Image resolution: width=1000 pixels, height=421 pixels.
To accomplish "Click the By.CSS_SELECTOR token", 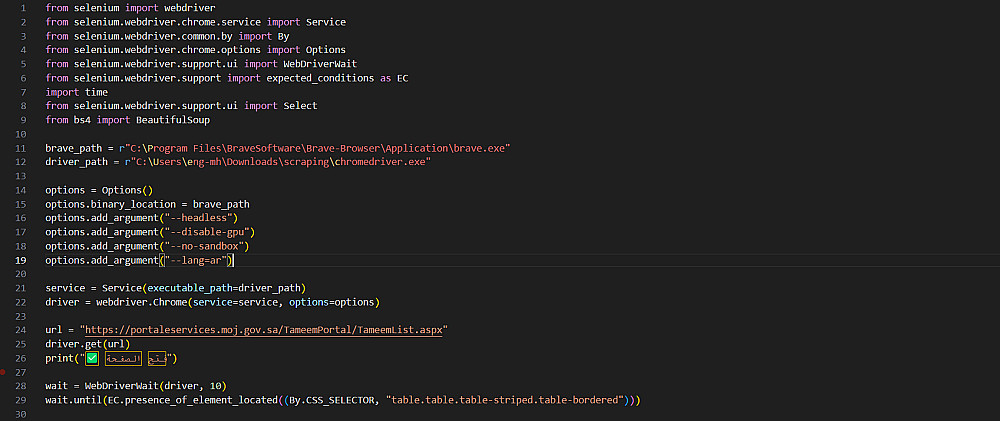I will [x=328, y=400].
